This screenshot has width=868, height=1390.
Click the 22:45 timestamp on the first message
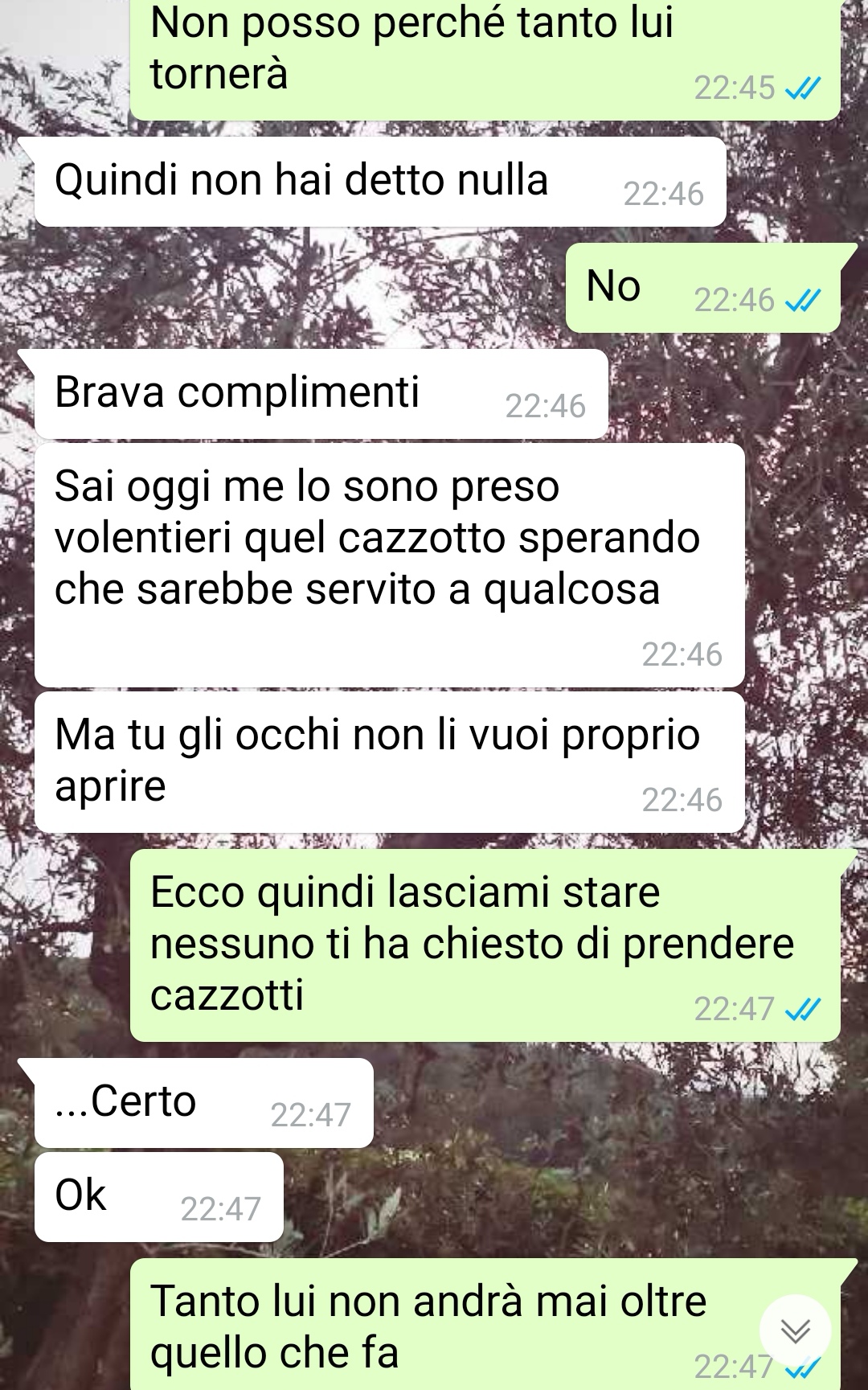coord(735,88)
